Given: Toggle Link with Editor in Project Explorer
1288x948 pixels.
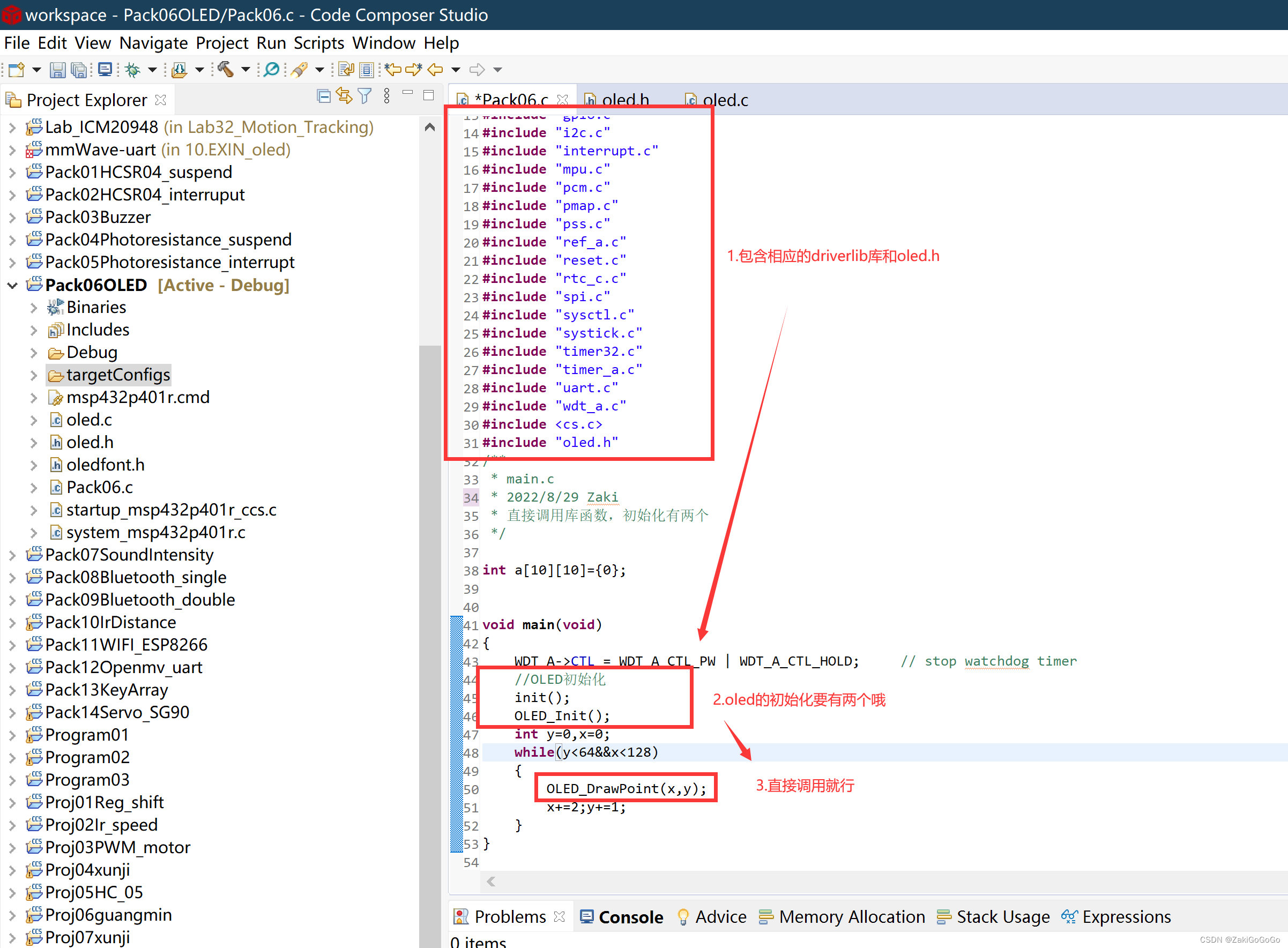Looking at the screenshot, I should click(x=344, y=96).
